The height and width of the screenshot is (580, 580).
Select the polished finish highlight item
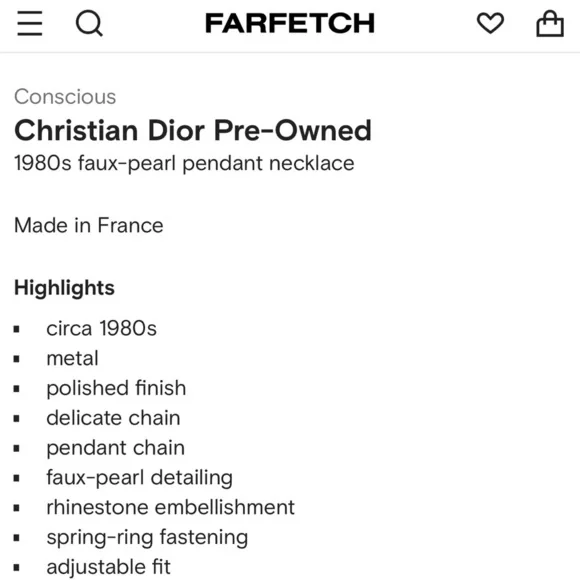tap(116, 388)
